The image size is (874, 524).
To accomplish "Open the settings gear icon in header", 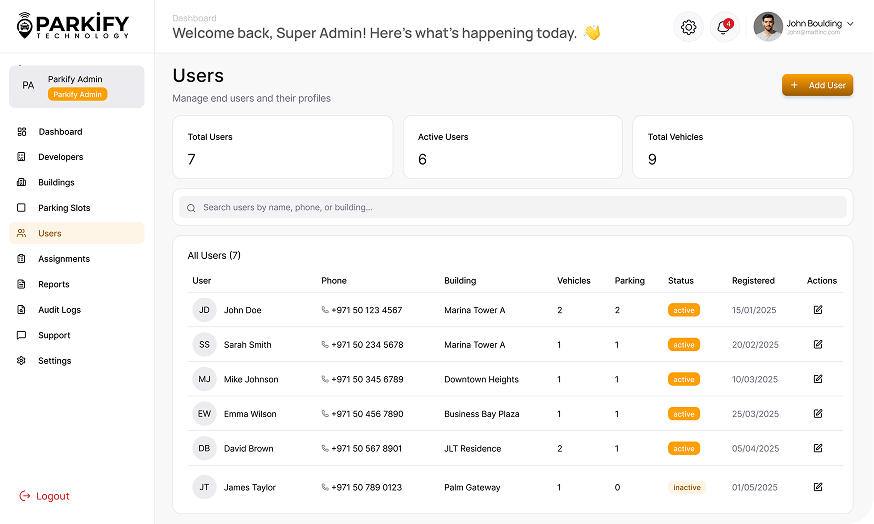I will 688,27.
